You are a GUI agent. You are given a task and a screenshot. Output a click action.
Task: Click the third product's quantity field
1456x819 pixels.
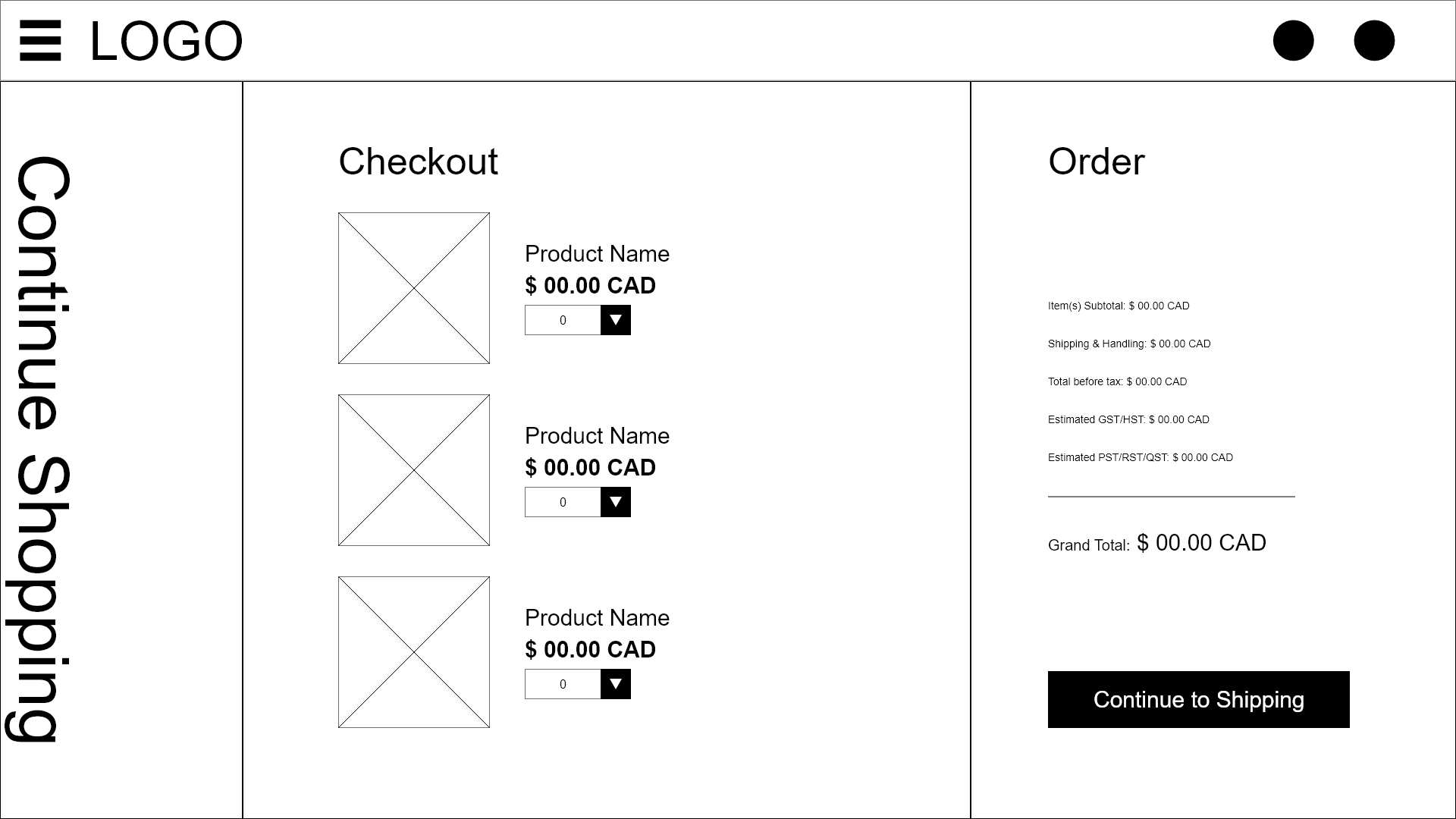[x=563, y=684]
